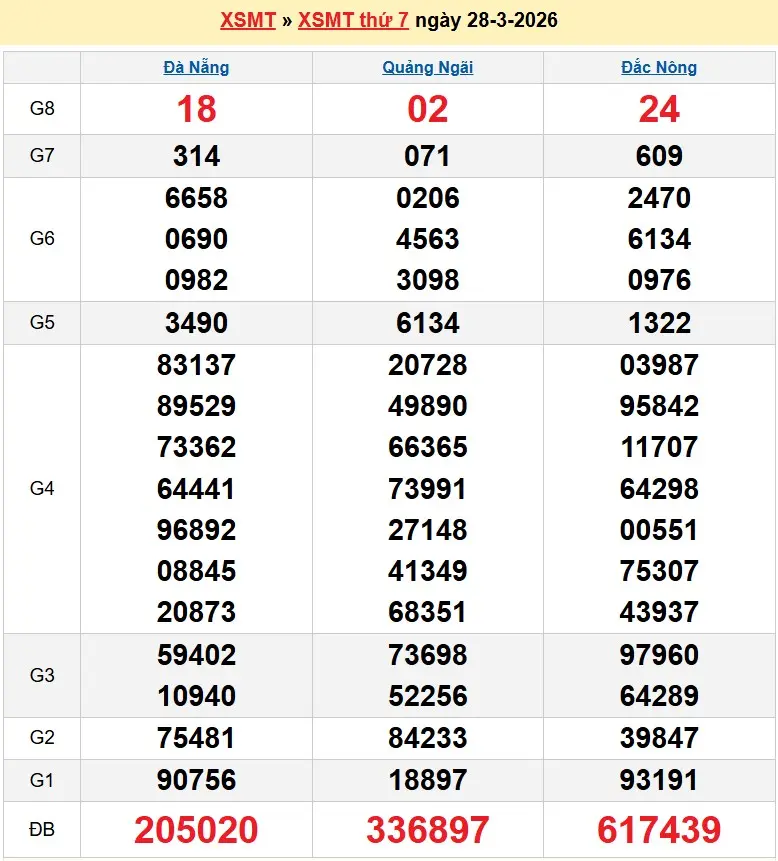This screenshot has height=861, width=778.
Task: Open the XSMT link in the header
Action: (247, 20)
